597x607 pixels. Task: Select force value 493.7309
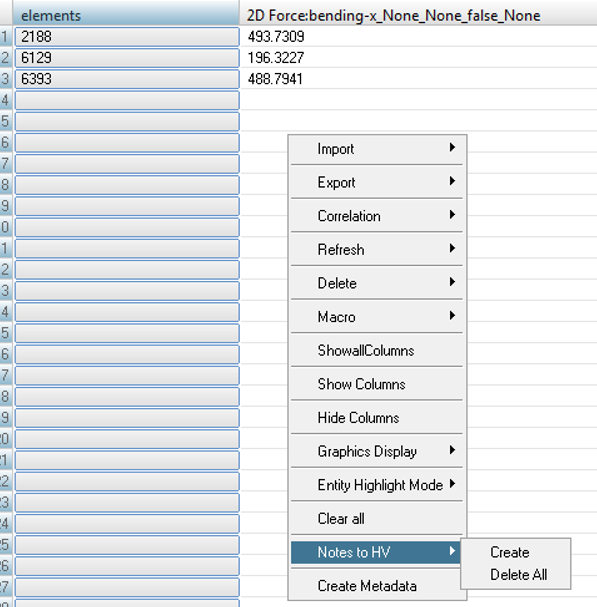[x=276, y=37]
